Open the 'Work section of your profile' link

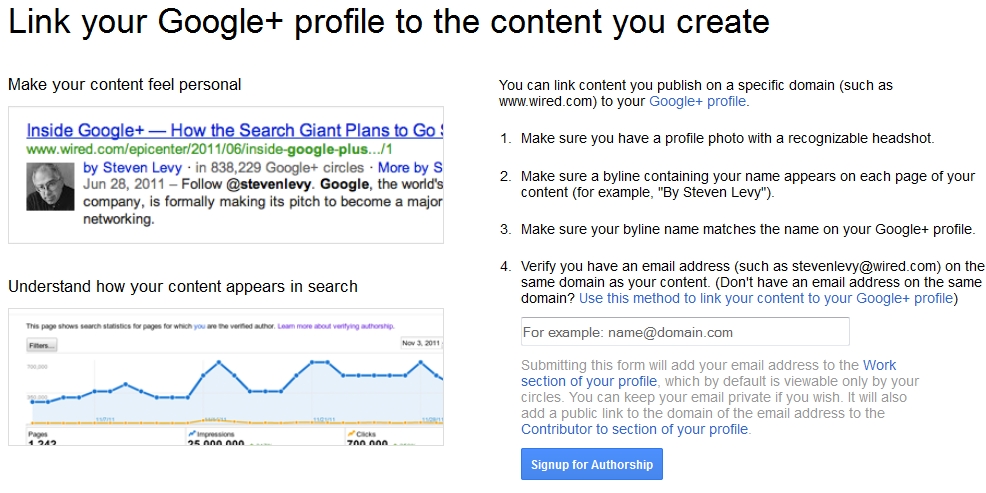coord(589,381)
